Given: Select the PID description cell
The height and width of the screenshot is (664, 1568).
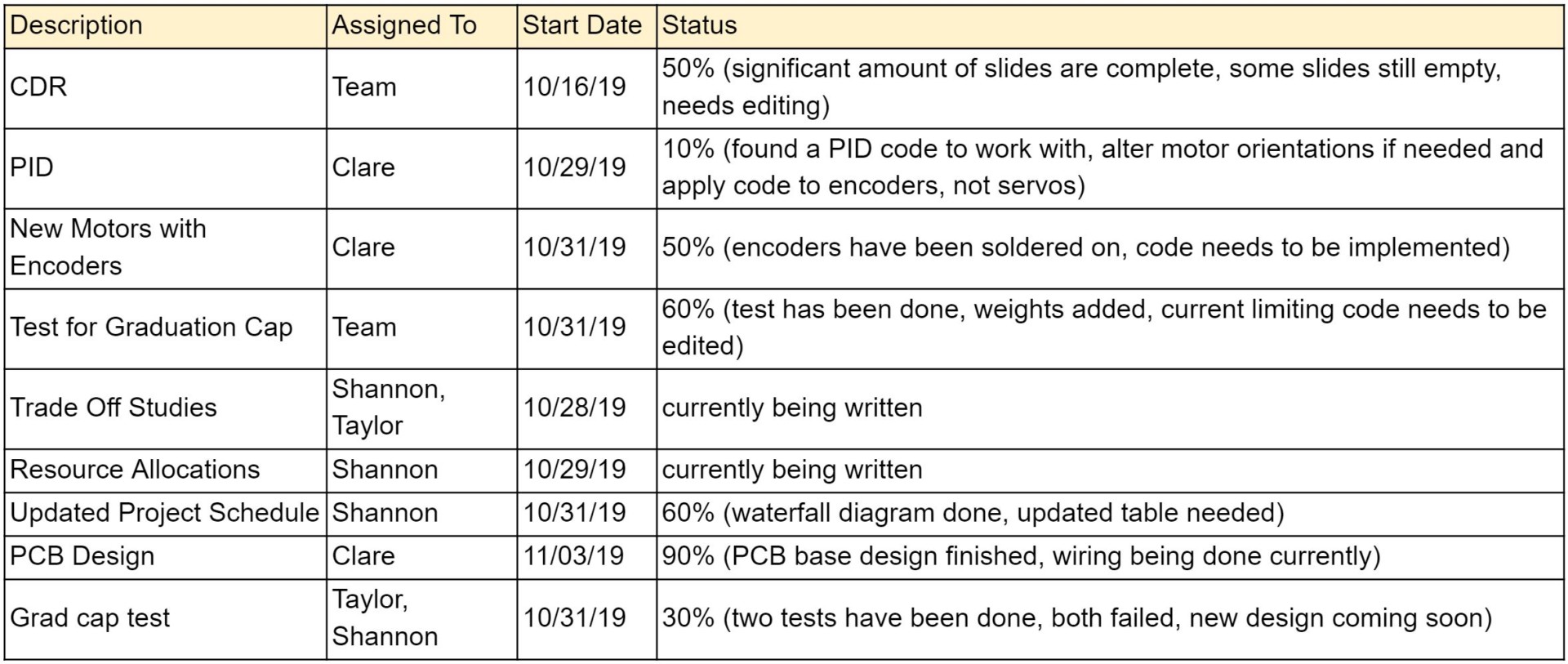Looking at the screenshot, I should 166,168.
